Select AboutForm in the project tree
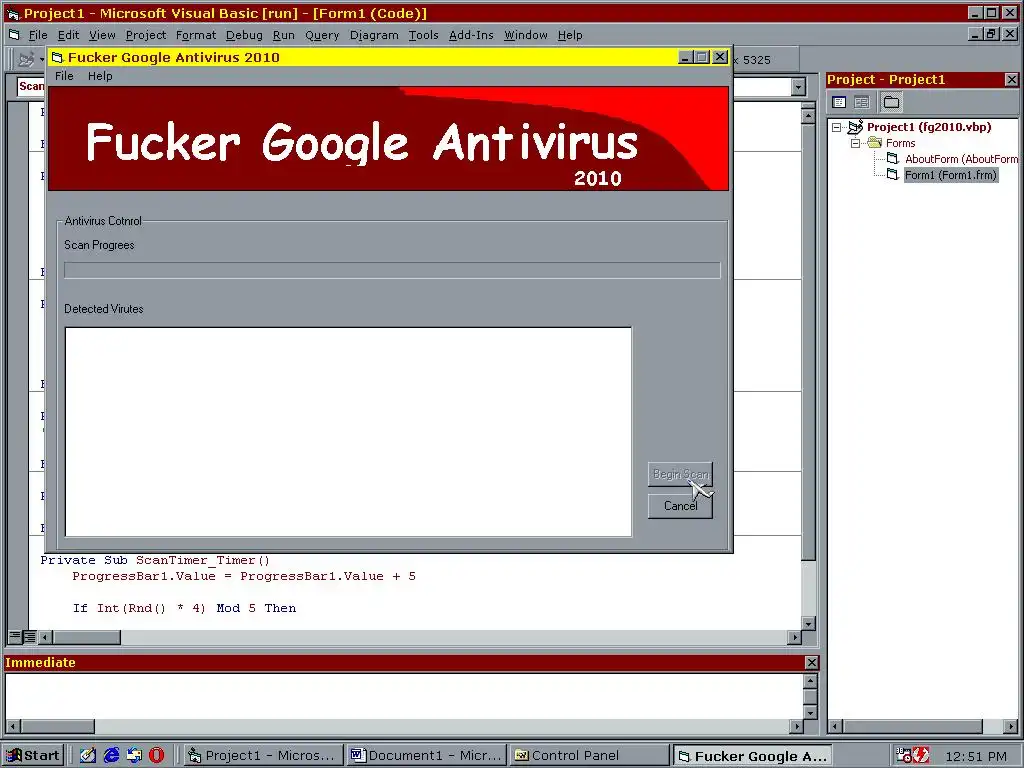 pos(952,159)
